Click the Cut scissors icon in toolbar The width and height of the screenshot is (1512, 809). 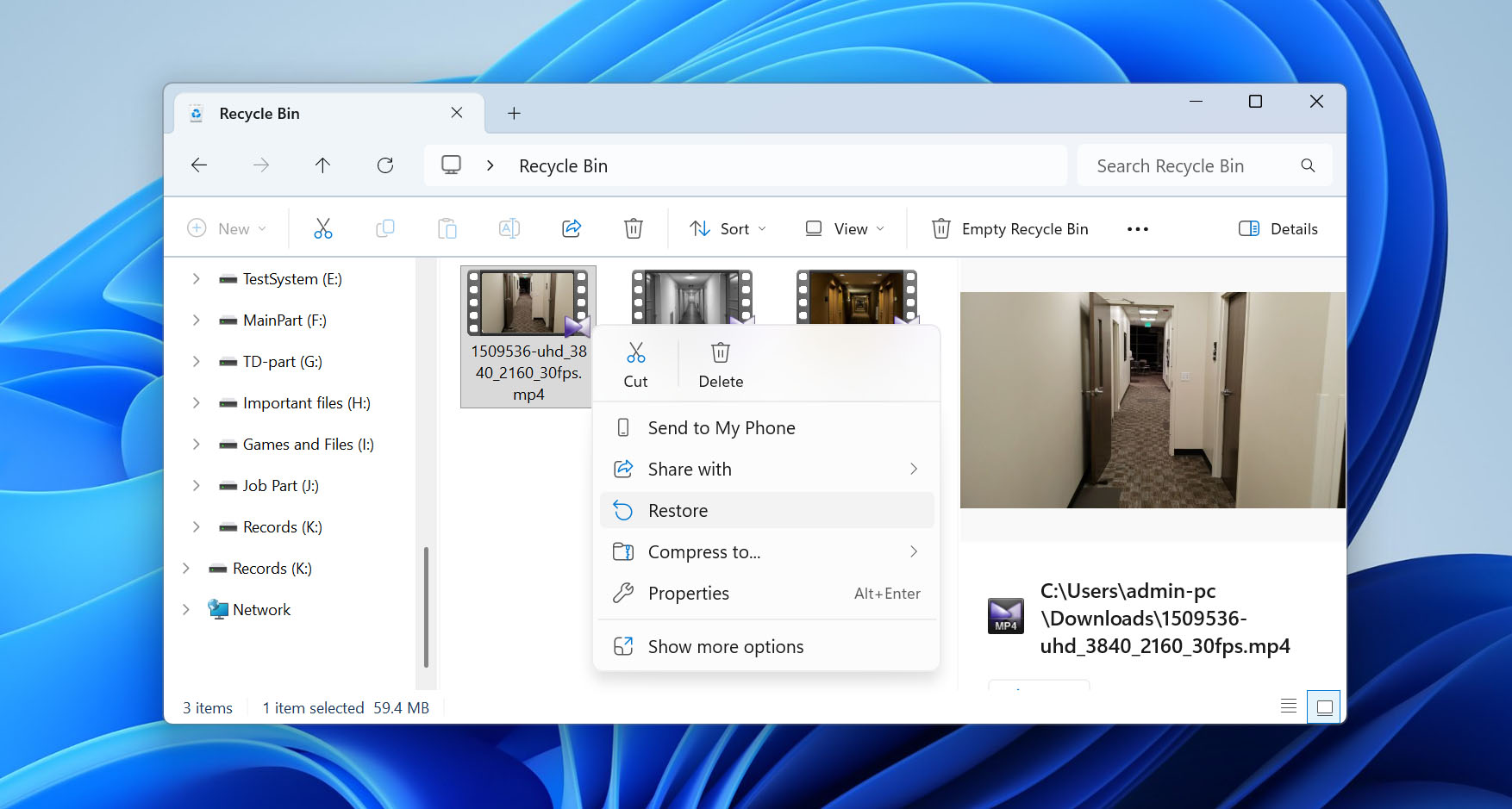[x=323, y=228]
